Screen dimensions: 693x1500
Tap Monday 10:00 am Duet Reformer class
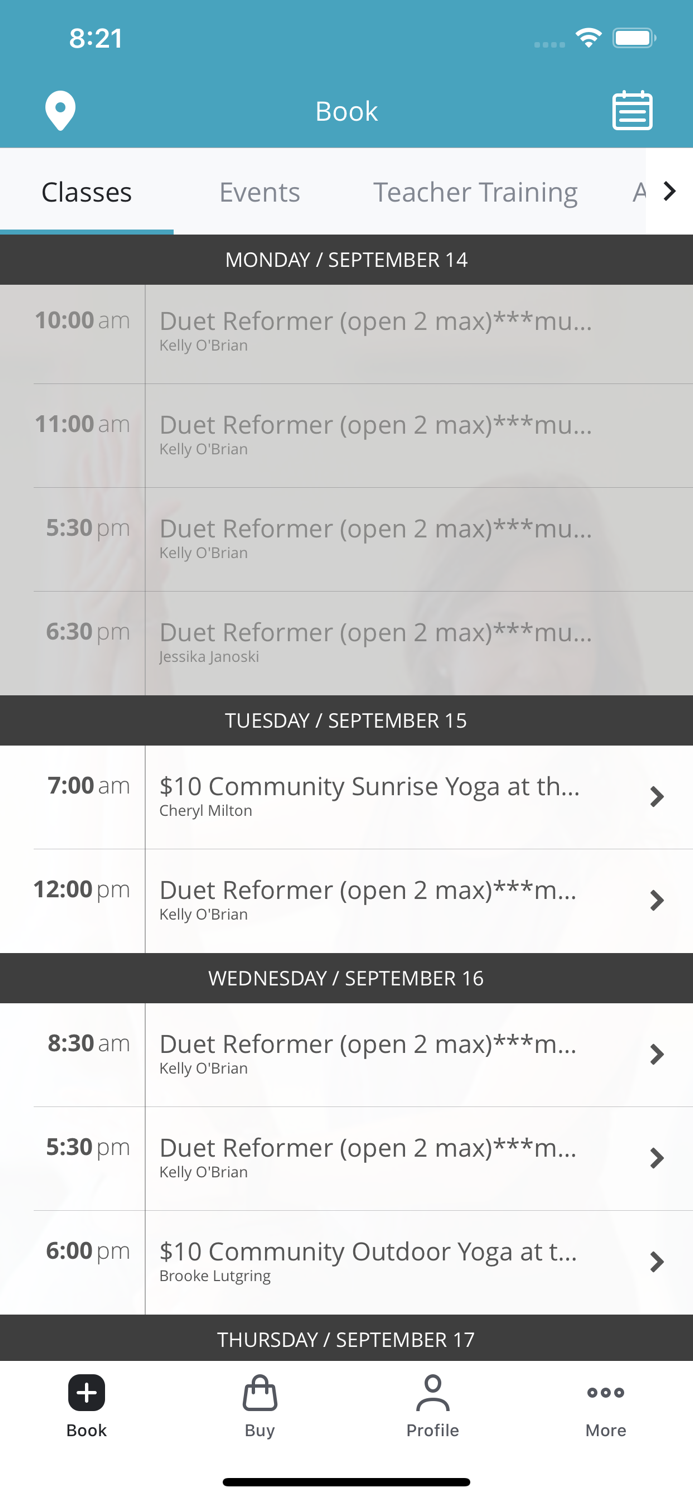375,332
